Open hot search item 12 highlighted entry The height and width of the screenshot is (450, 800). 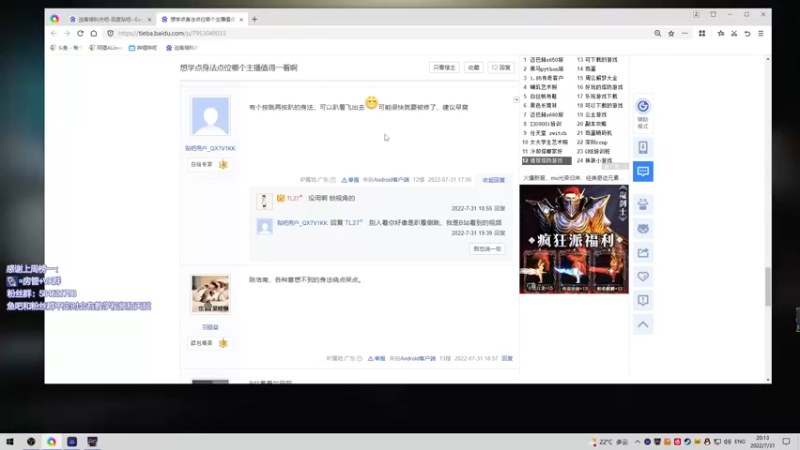click(546, 160)
